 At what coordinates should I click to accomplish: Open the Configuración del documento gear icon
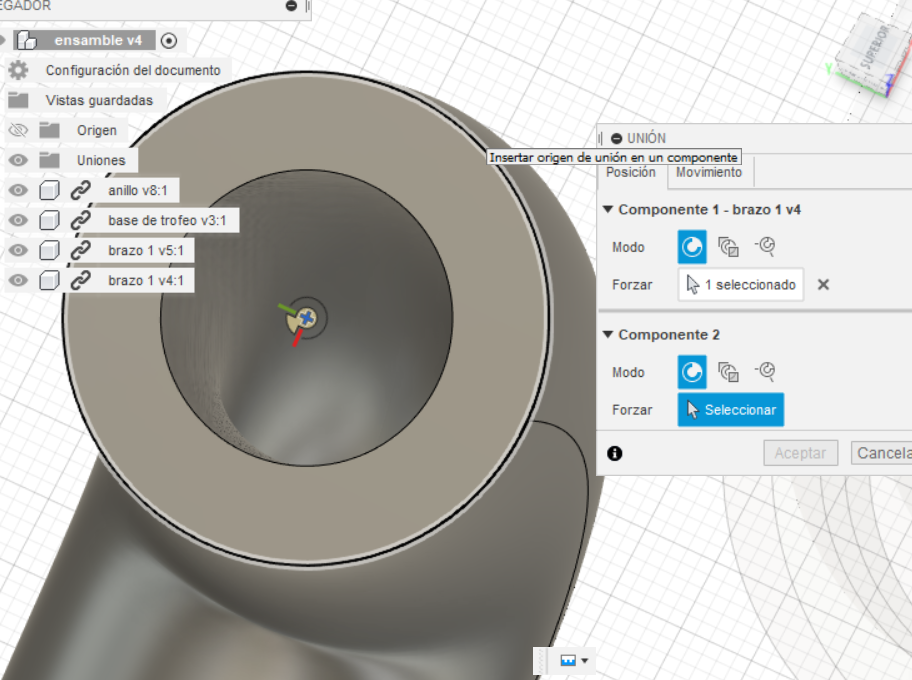click(18, 70)
